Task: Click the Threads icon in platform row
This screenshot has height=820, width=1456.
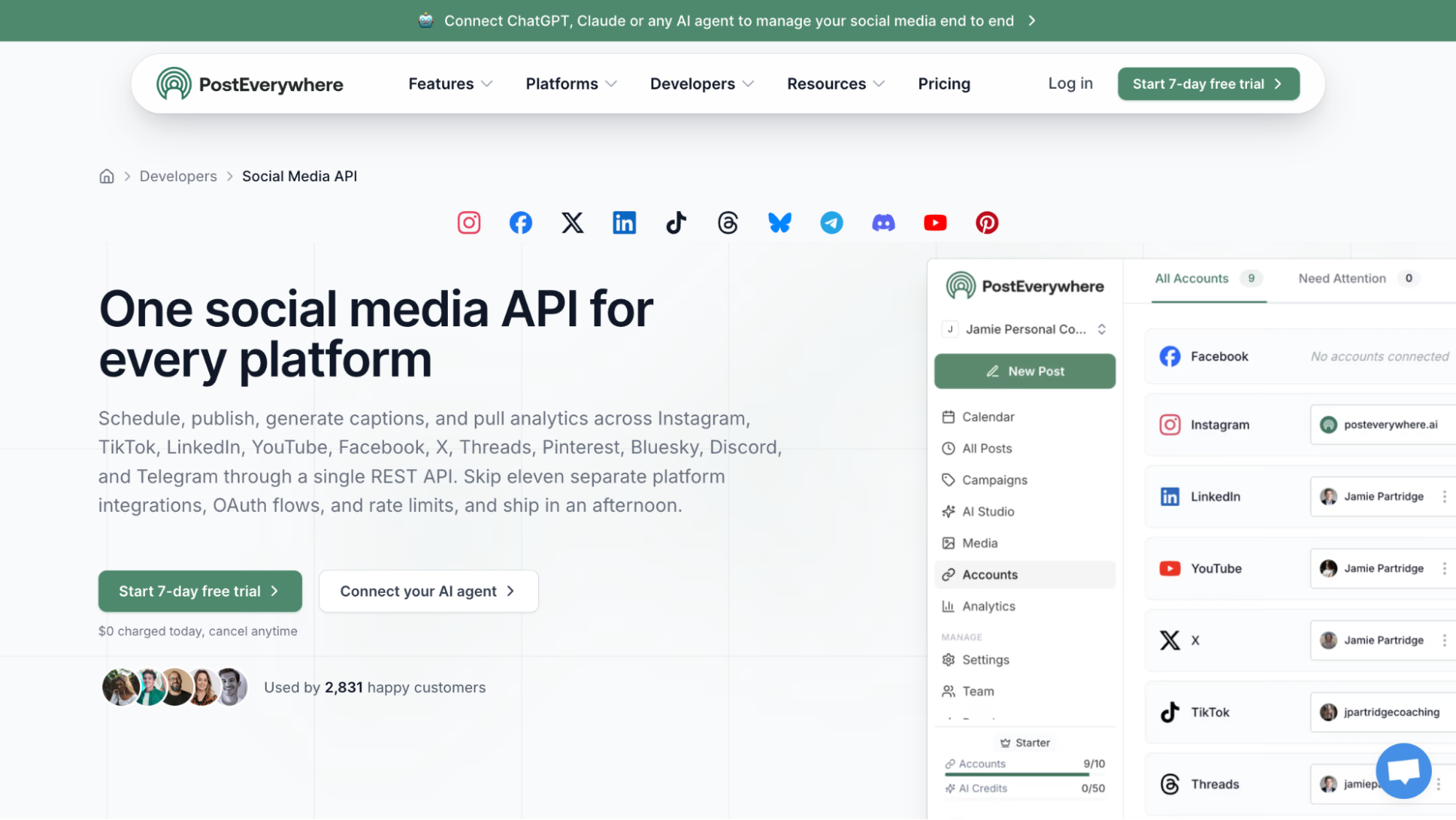Action: pyautogui.click(x=728, y=223)
